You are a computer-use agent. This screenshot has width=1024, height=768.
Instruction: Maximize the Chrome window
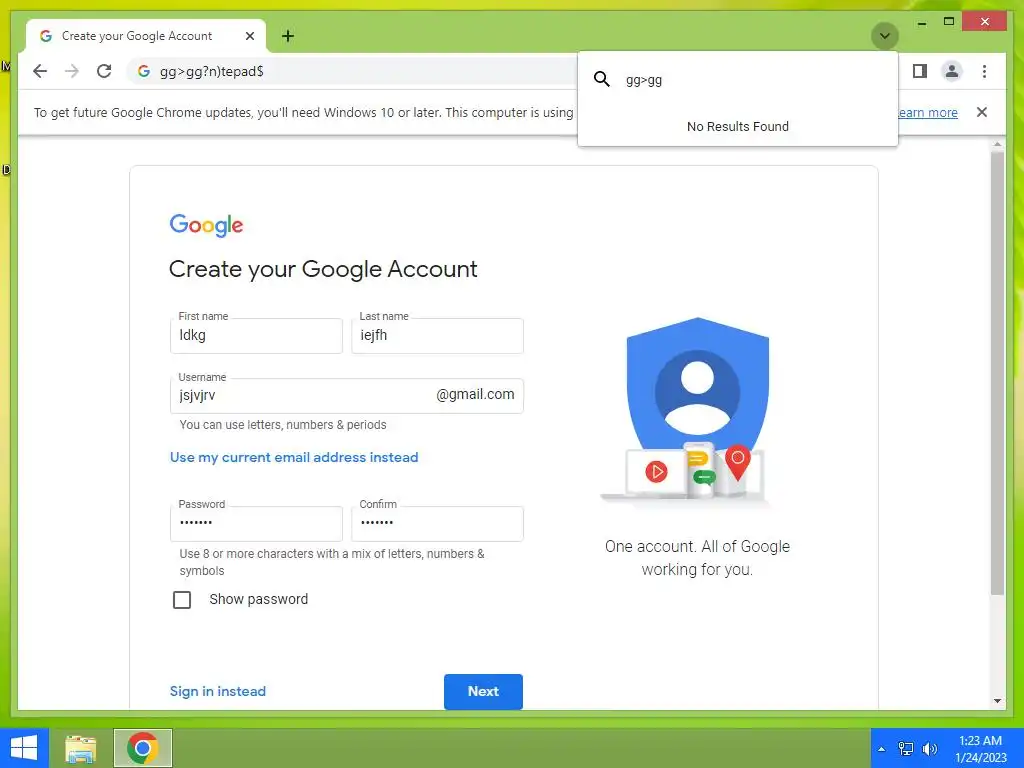click(949, 22)
